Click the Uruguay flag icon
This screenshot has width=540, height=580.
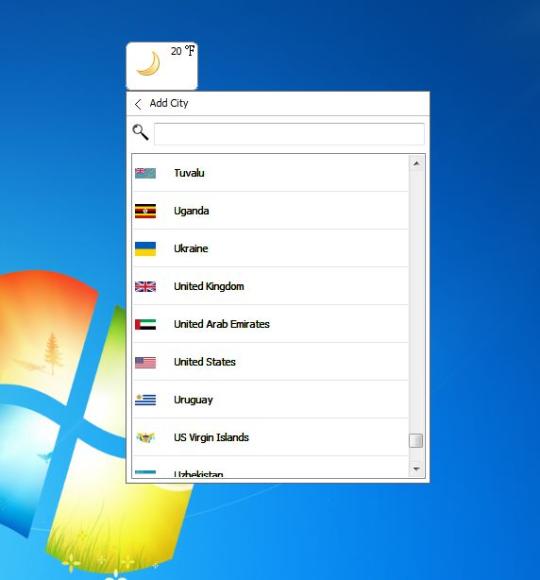(x=145, y=400)
